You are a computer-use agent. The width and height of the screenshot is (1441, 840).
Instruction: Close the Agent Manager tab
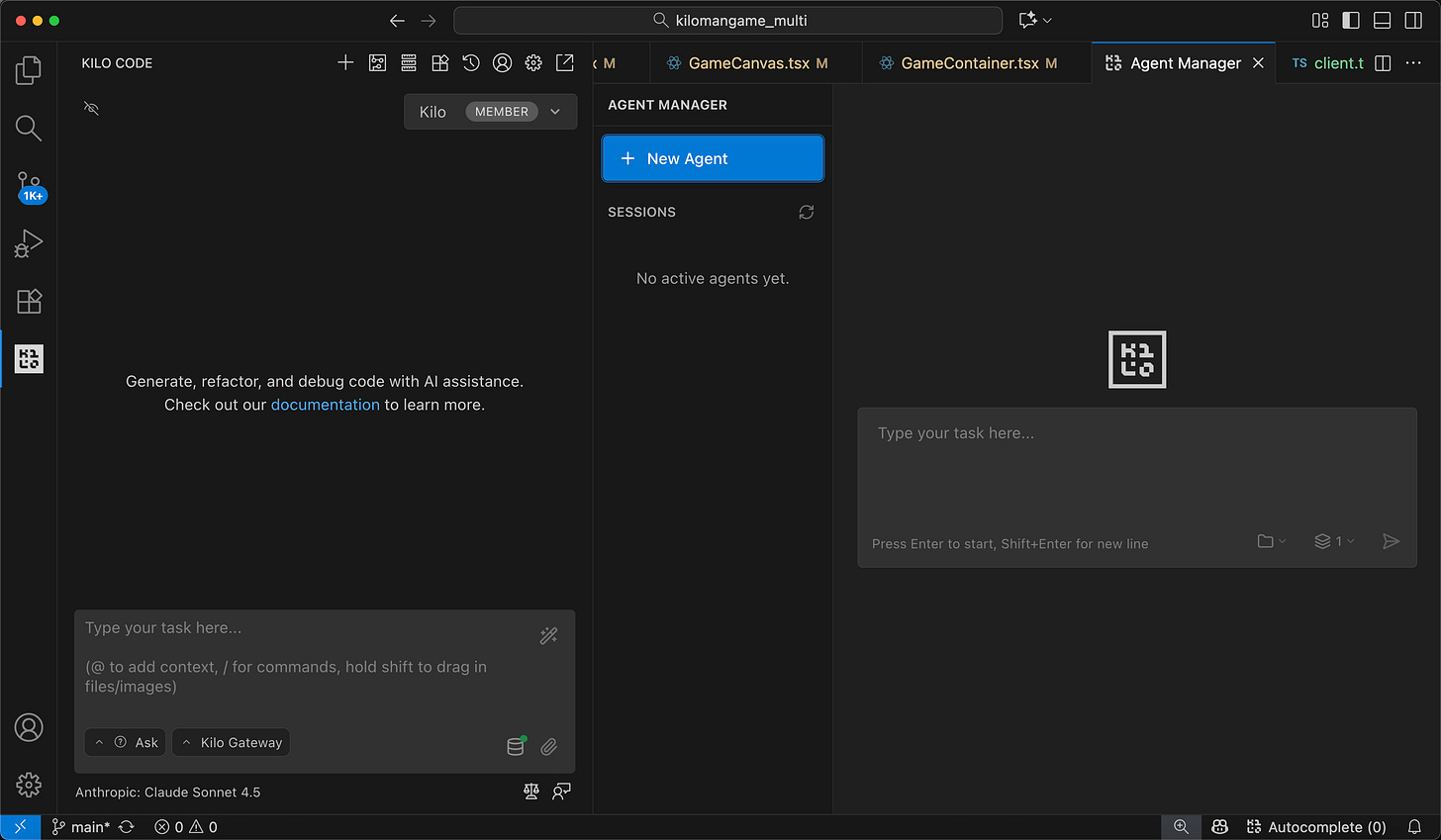[1258, 62]
